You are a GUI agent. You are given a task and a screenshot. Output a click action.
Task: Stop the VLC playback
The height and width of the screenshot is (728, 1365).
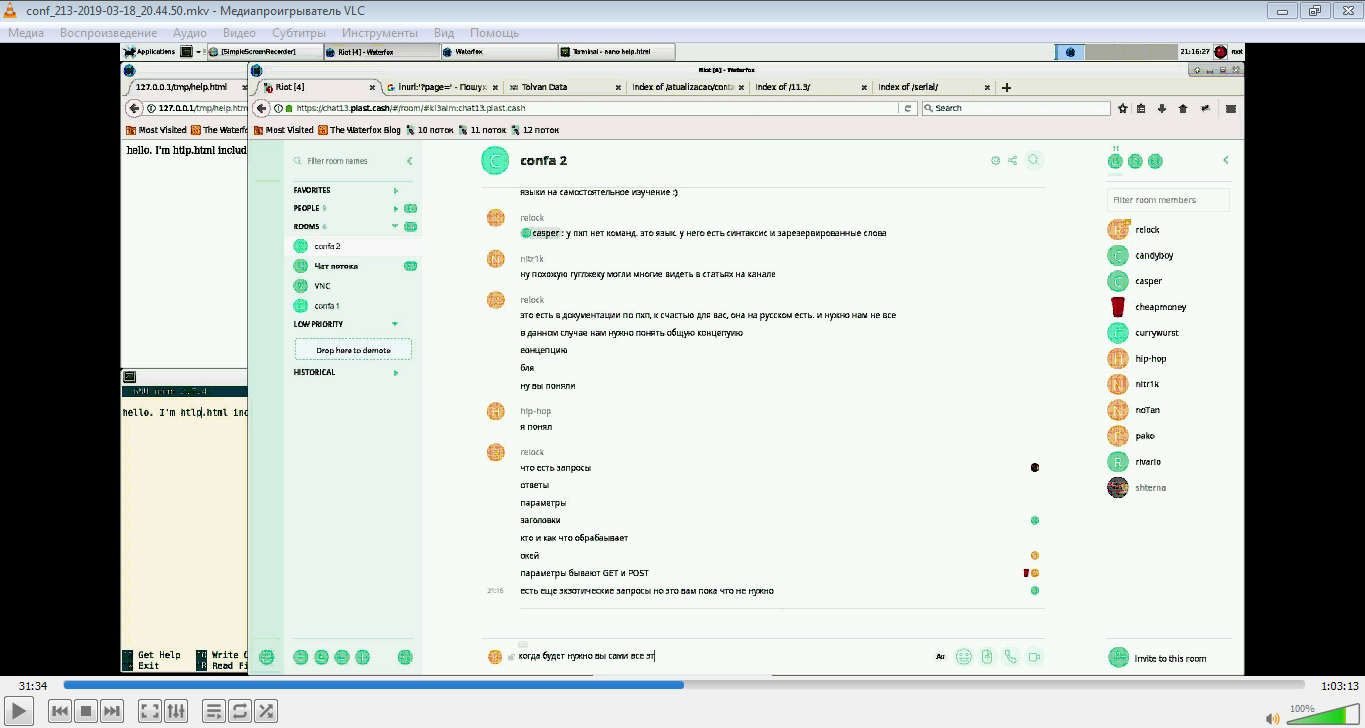[x=86, y=711]
